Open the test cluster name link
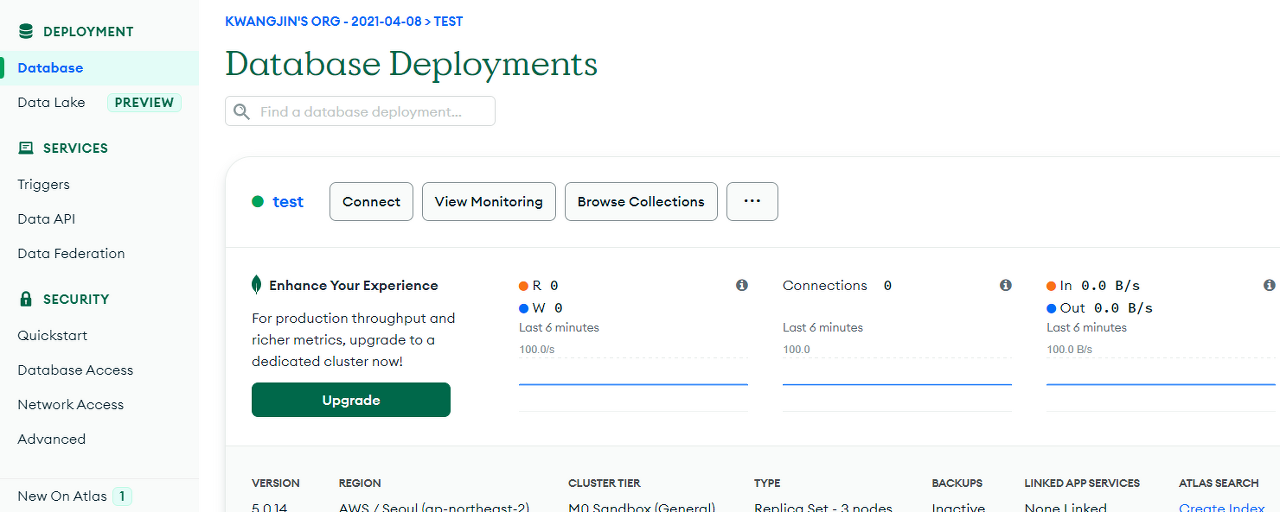1280x512 pixels. (288, 201)
